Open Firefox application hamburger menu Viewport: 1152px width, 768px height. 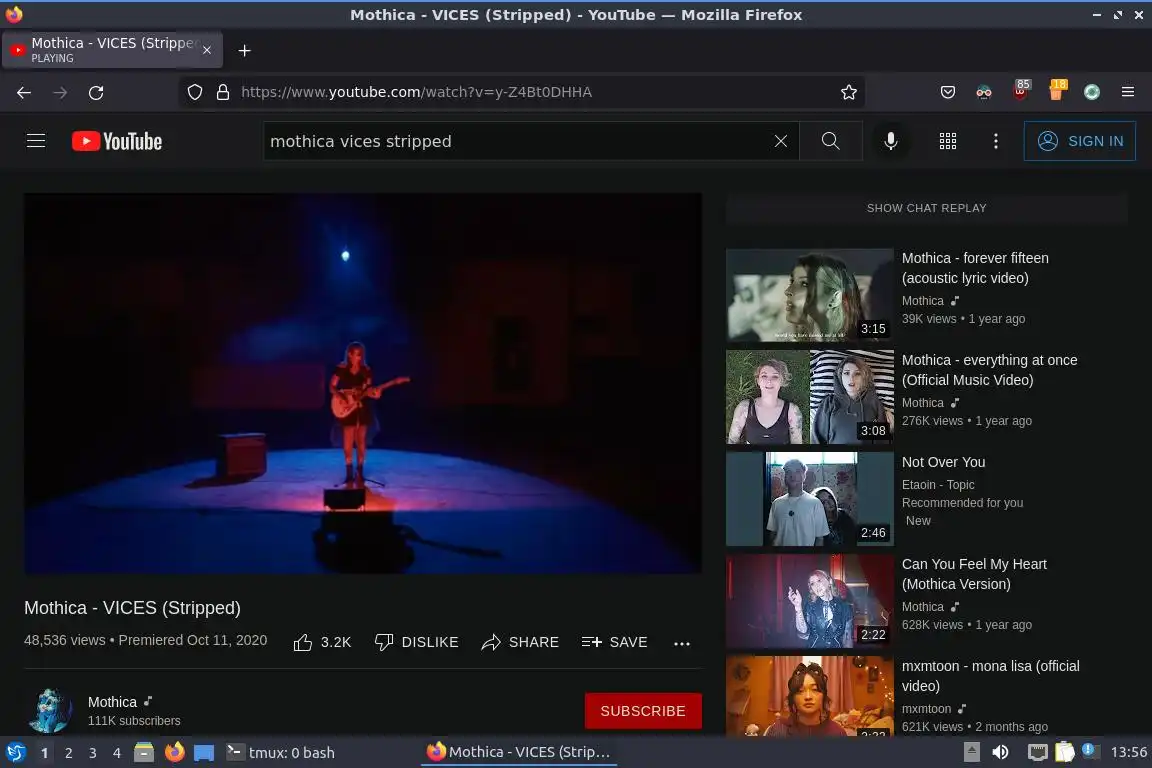tap(1128, 92)
